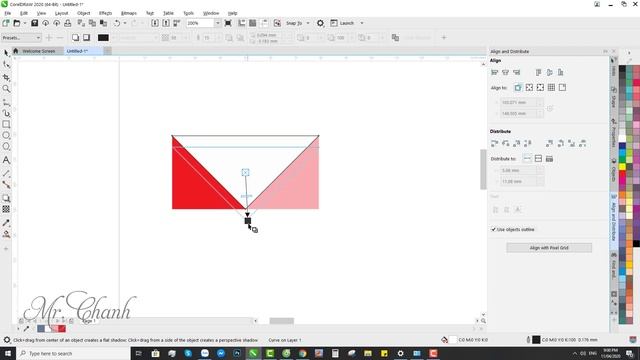Click the Align with Pixel Grid button
The width and height of the screenshot is (640, 360).
pyautogui.click(x=549, y=248)
